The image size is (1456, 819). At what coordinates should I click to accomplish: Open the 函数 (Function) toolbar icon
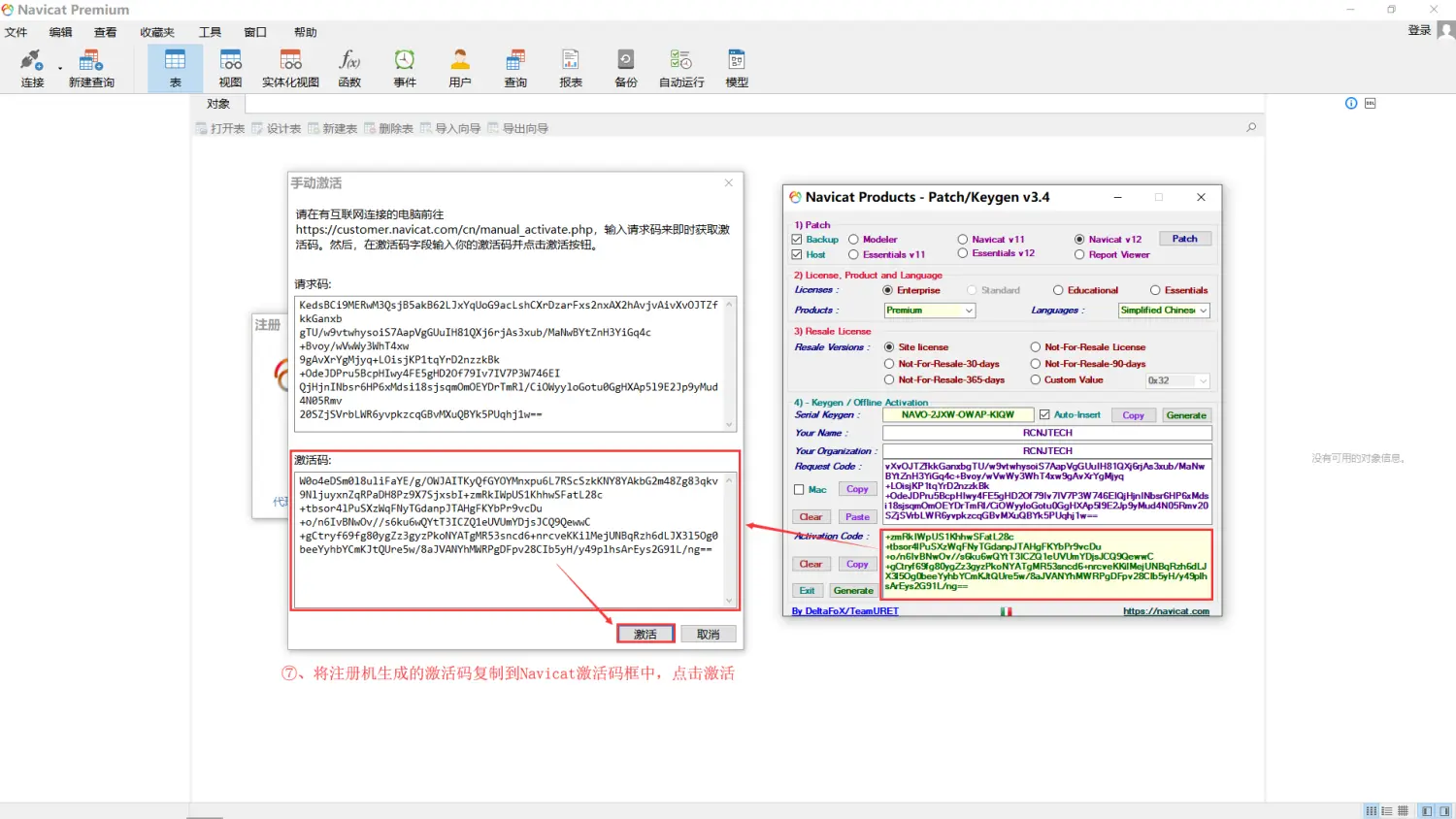pyautogui.click(x=349, y=68)
